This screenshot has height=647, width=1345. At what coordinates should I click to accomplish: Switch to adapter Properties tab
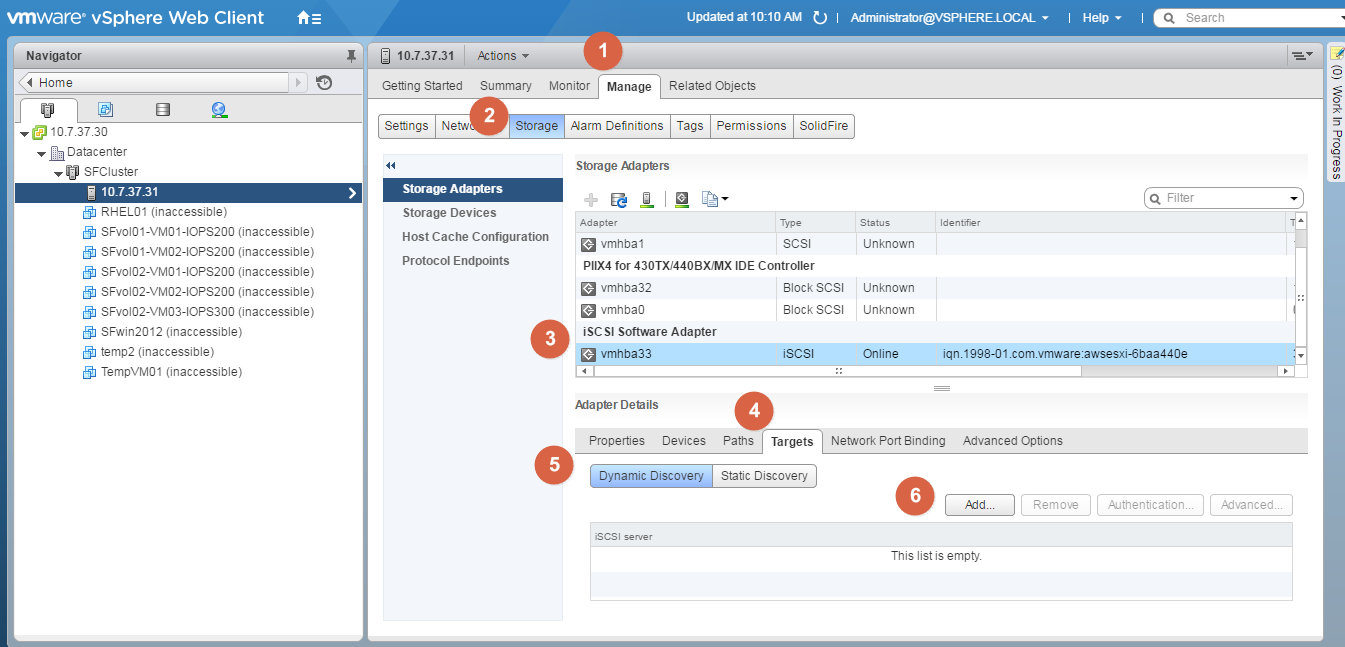point(617,441)
